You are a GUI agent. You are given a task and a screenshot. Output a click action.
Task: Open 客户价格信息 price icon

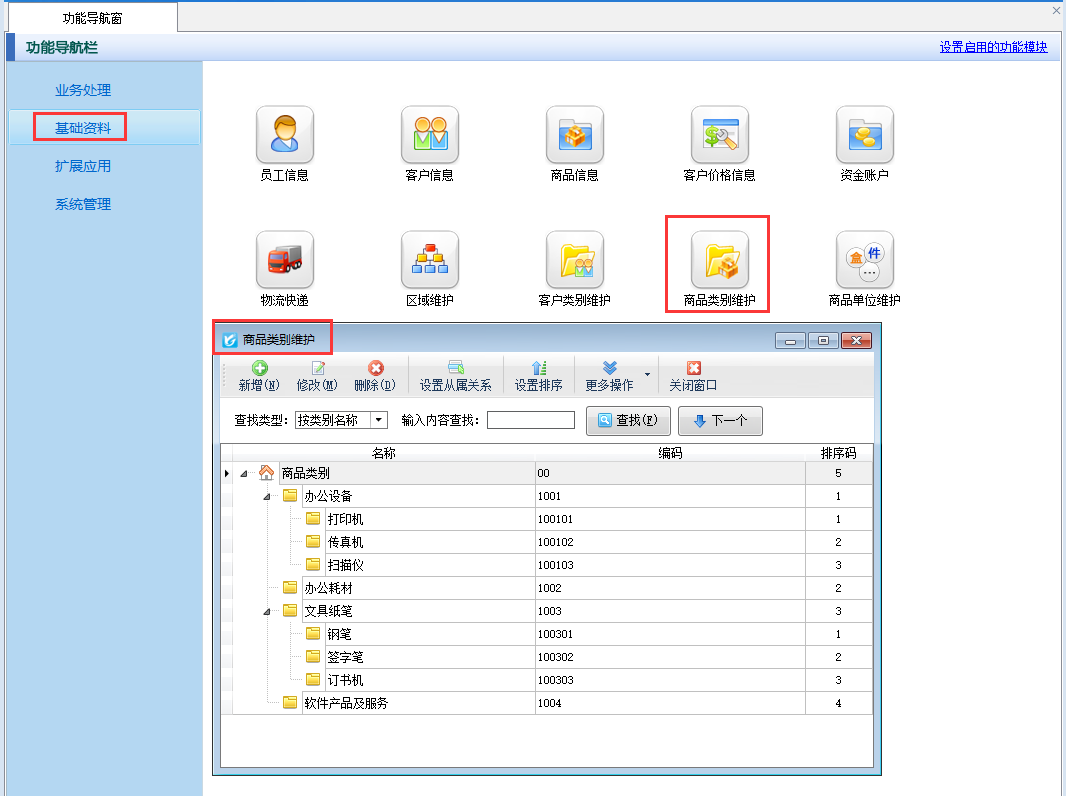click(720, 135)
